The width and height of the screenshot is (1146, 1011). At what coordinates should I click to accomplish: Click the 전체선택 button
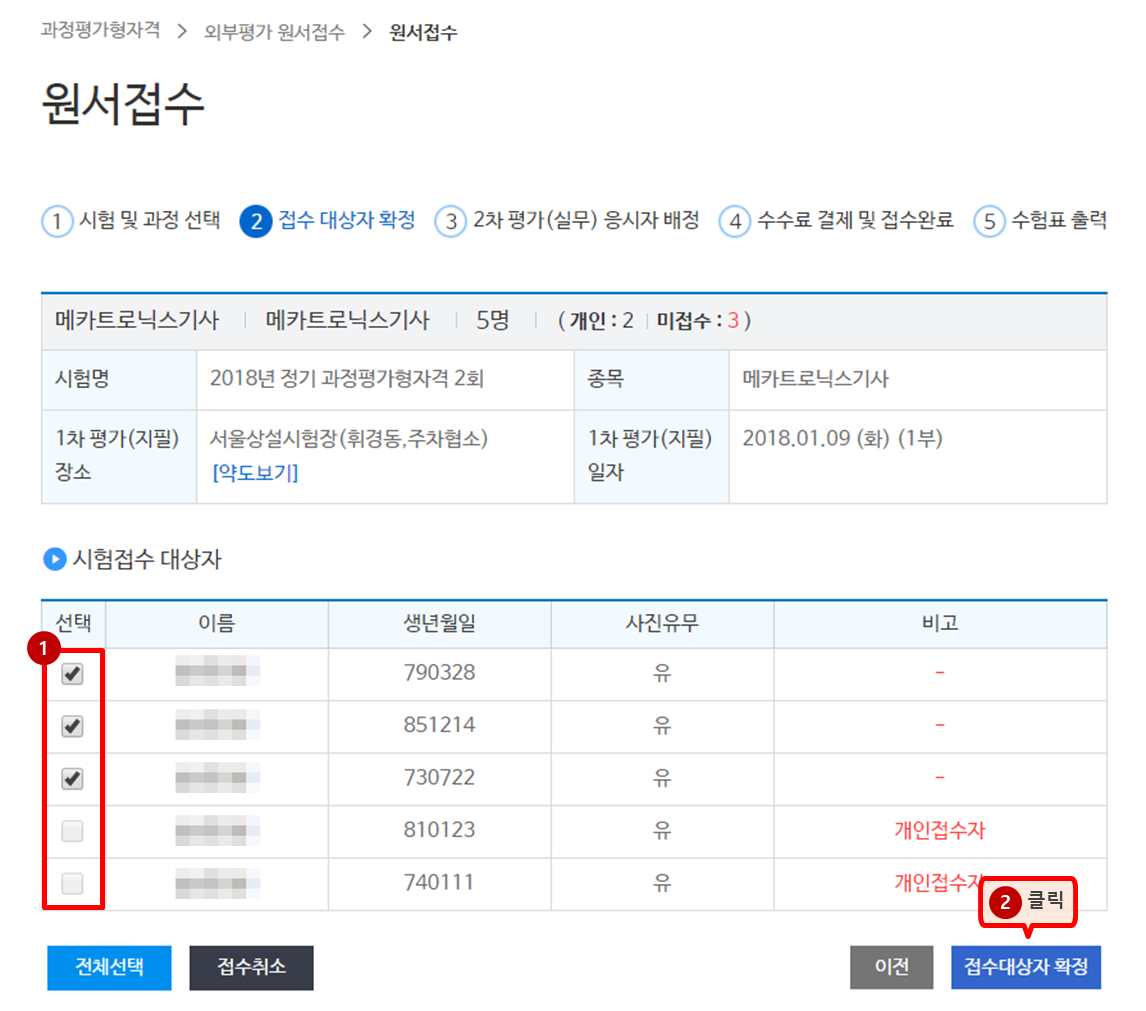[110, 967]
